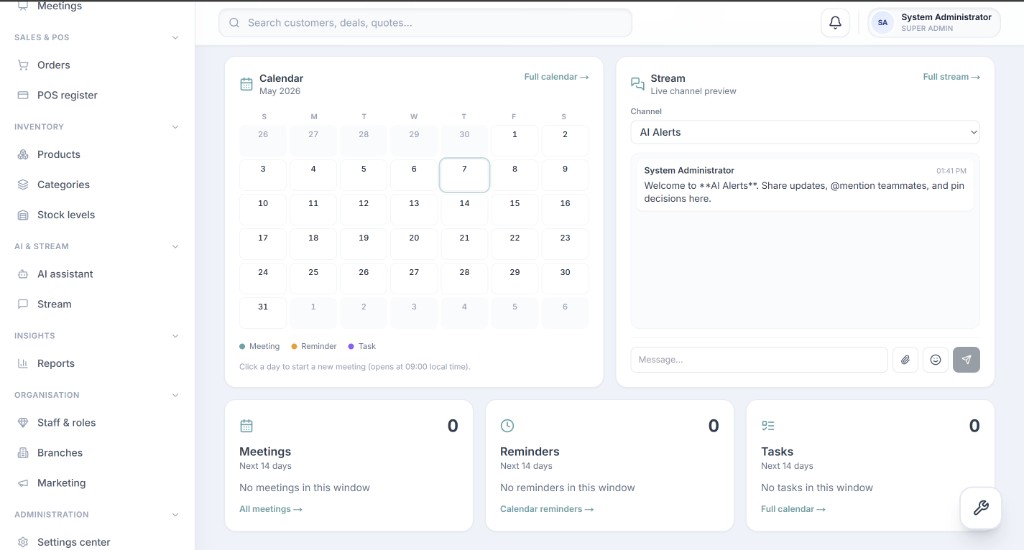The height and width of the screenshot is (550, 1024).
Task: Open the Reports page
Action: click(56, 364)
